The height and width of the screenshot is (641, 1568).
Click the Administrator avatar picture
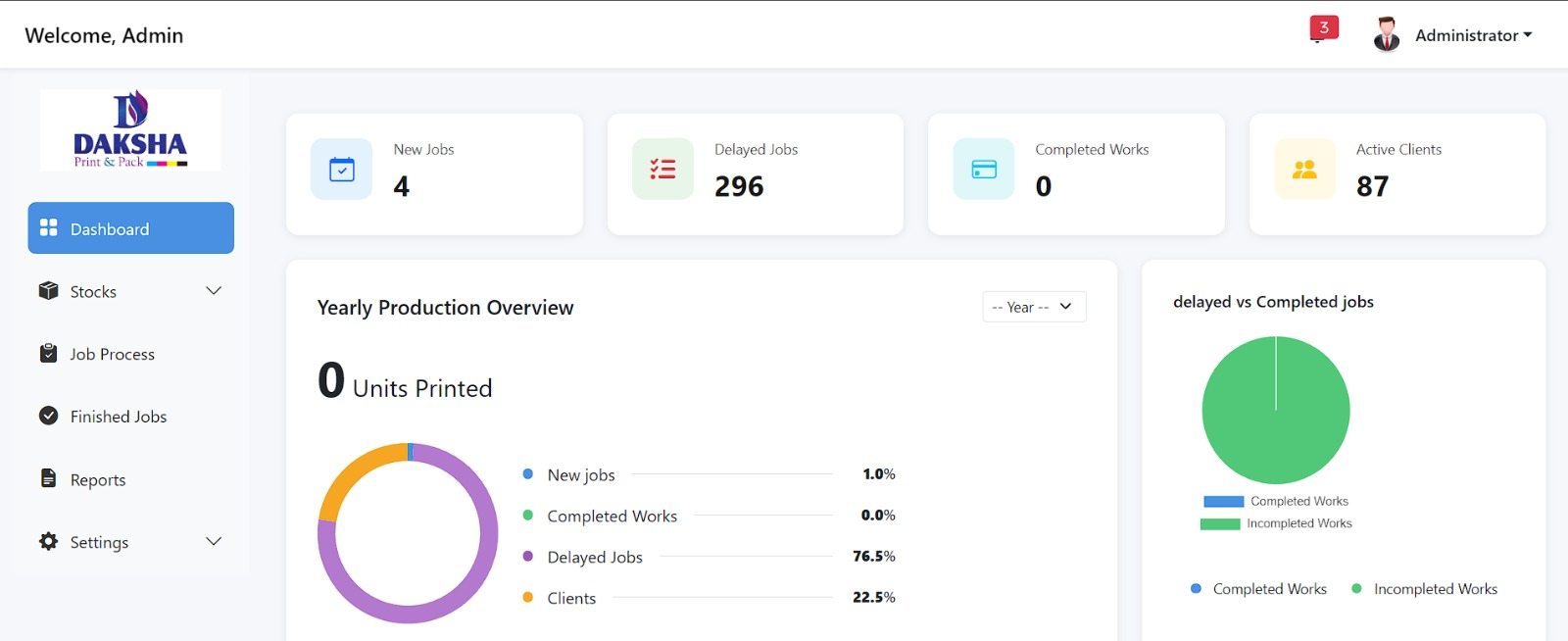(x=1387, y=34)
